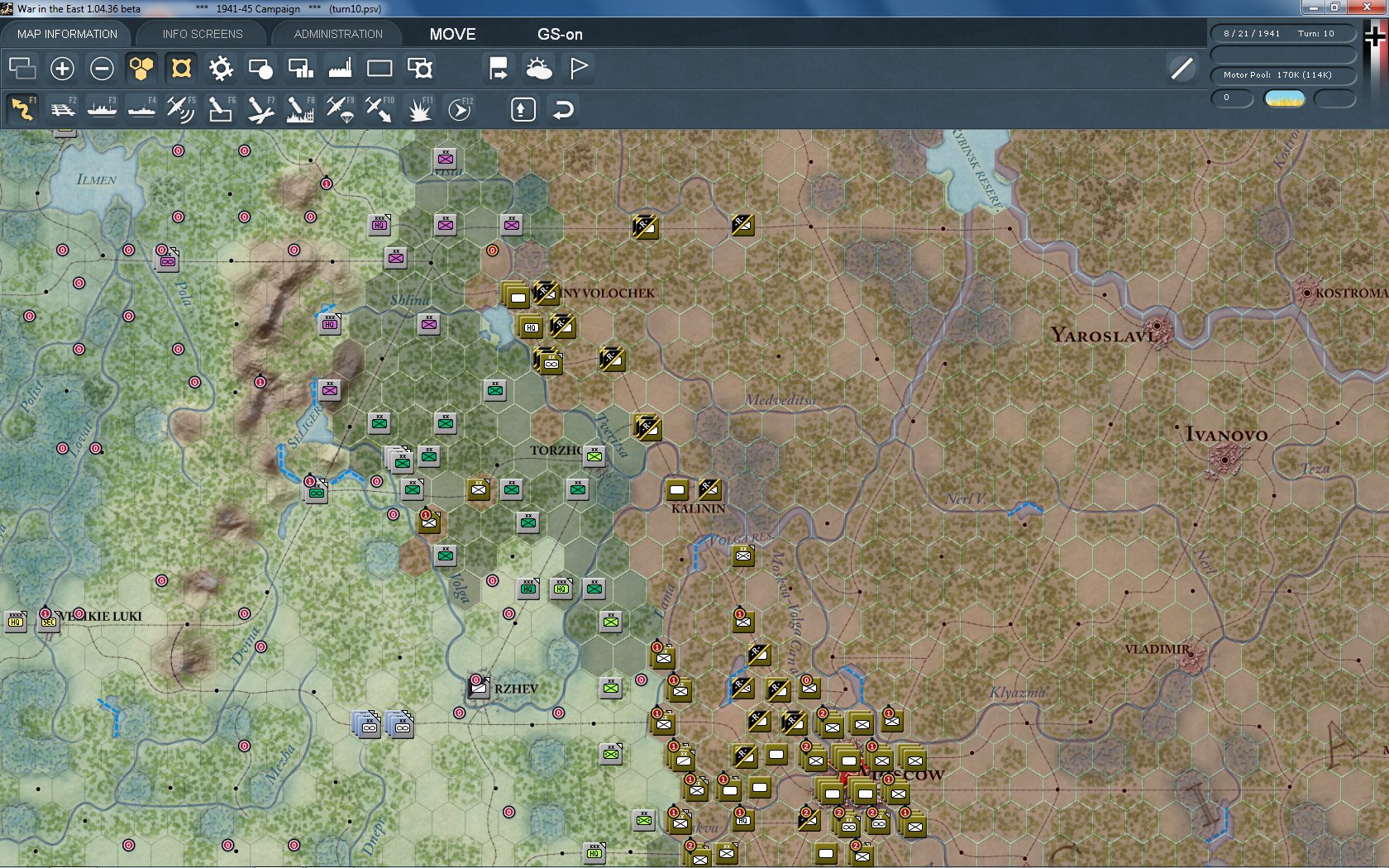Click the overlapping windows map view icon
Viewport: 1389px width, 868px height.
22,68
